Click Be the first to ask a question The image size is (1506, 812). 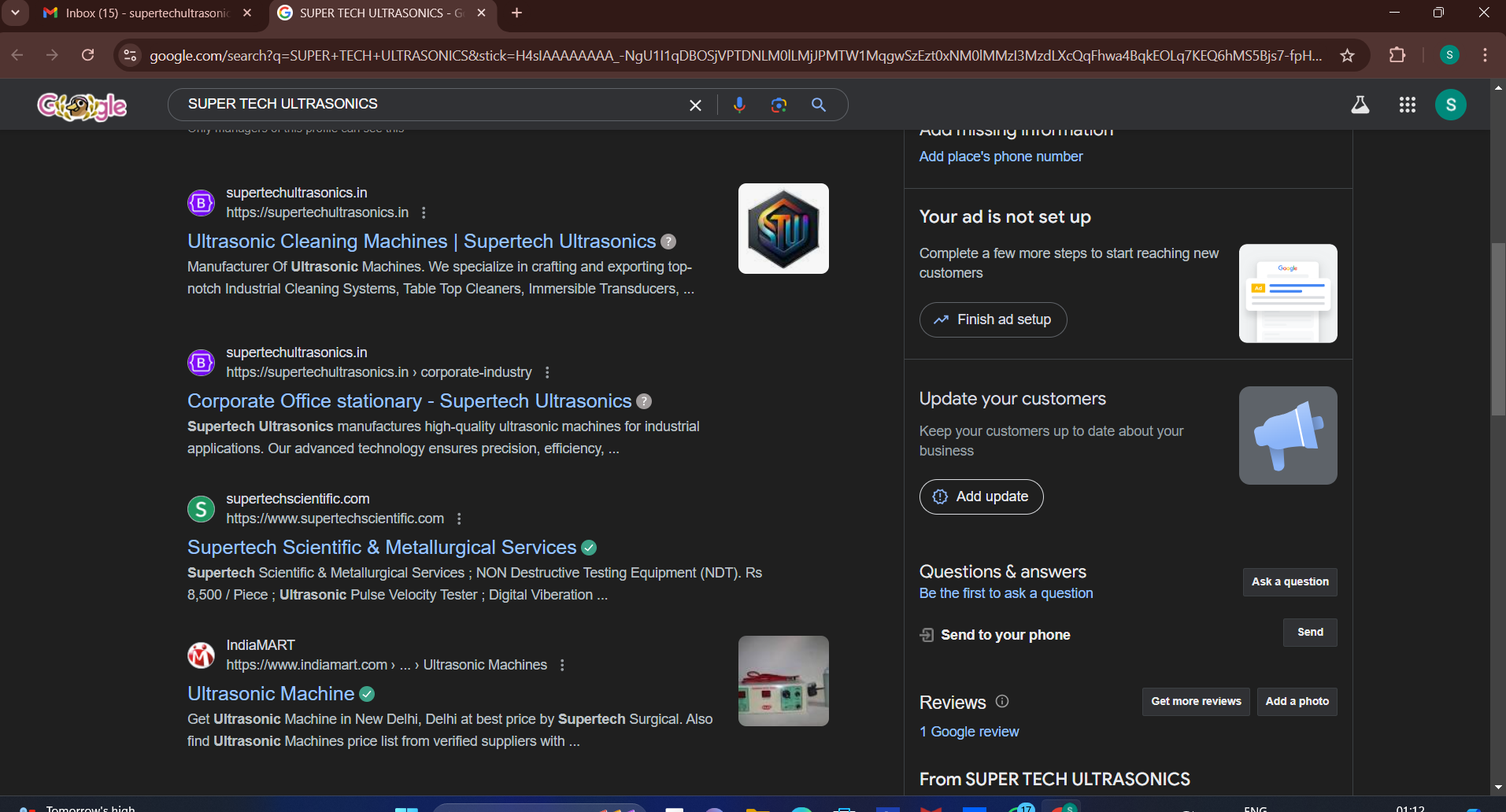pyautogui.click(x=1006, y=593)
